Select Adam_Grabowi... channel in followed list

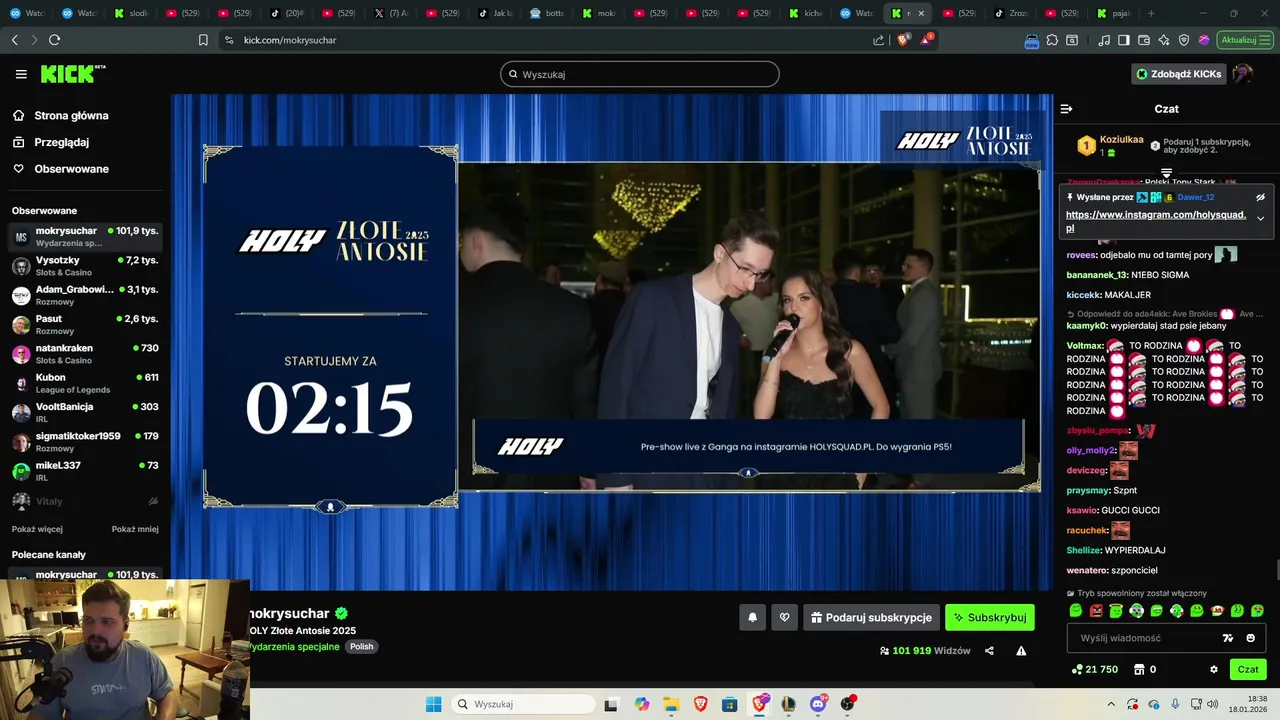[x=85, y=295]
